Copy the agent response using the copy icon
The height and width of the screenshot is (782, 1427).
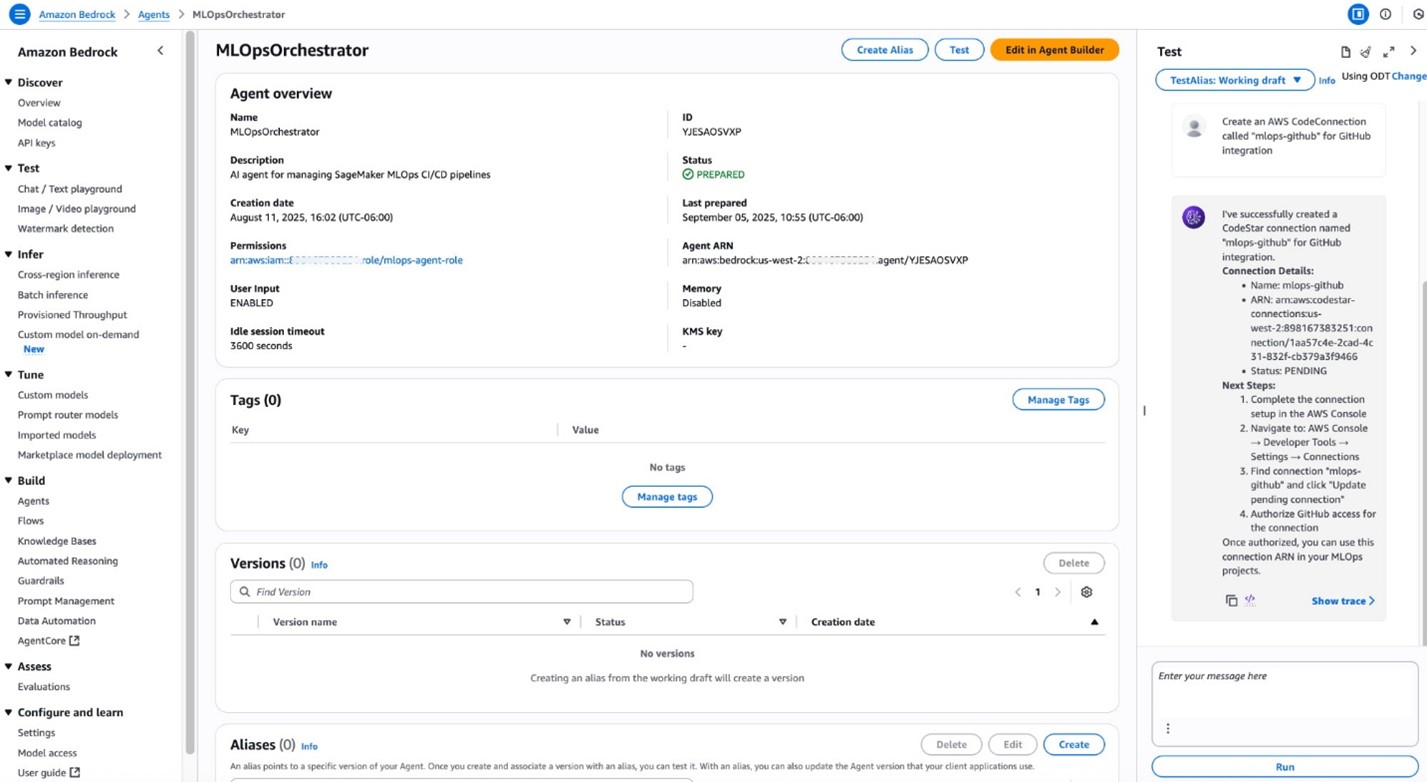(1231, 600)
